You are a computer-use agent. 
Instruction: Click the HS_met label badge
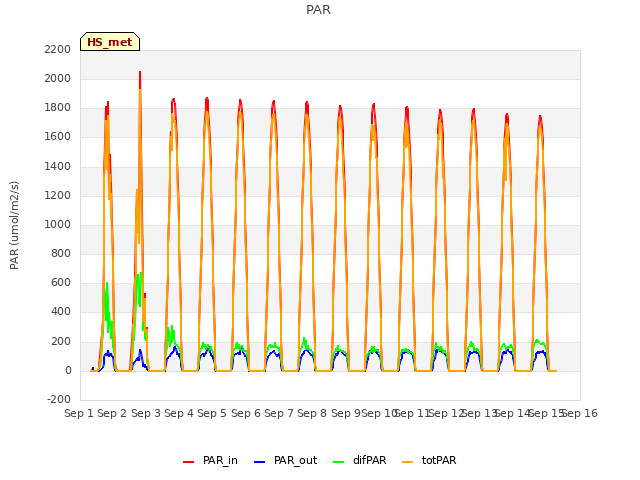[110, 42]
